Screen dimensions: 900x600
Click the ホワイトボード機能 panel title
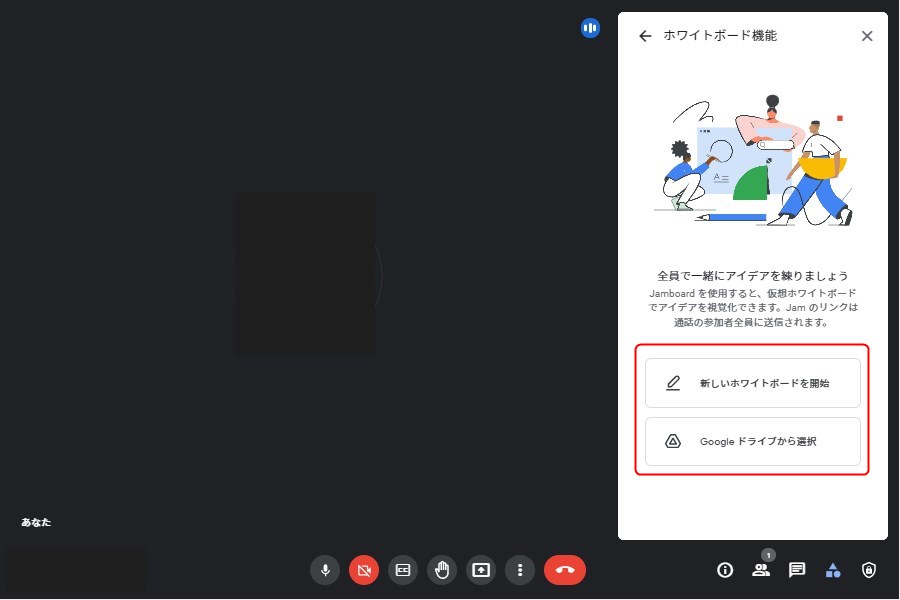pos(720,36)
